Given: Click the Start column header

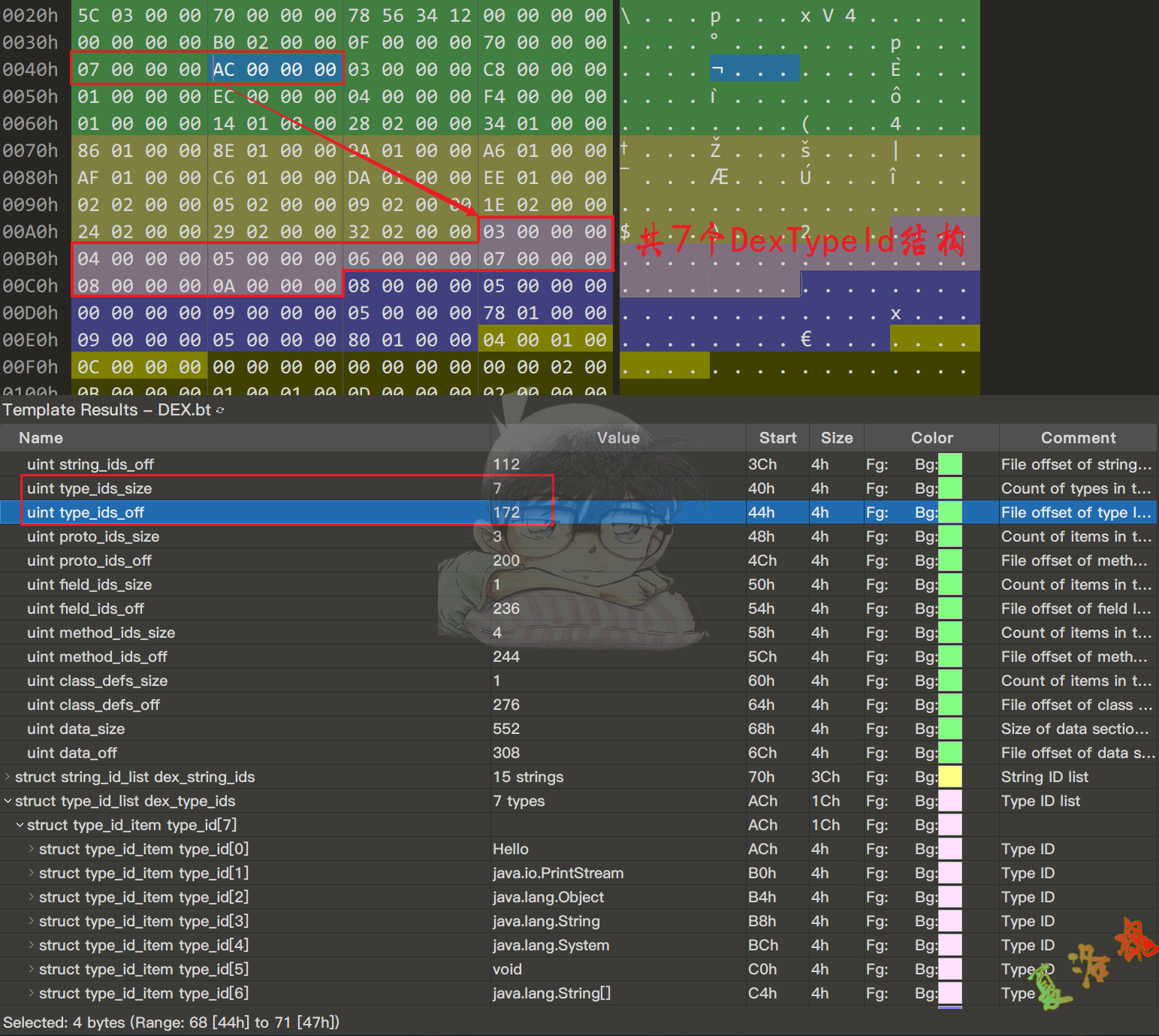Looking at the screenshot, I should click(x=777, y=438).
